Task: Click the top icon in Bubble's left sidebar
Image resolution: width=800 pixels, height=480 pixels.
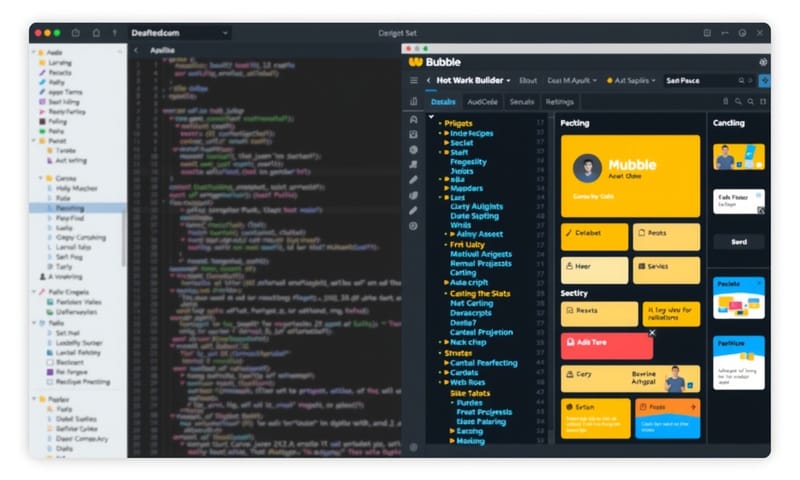Action: click(x=414, y=118)
